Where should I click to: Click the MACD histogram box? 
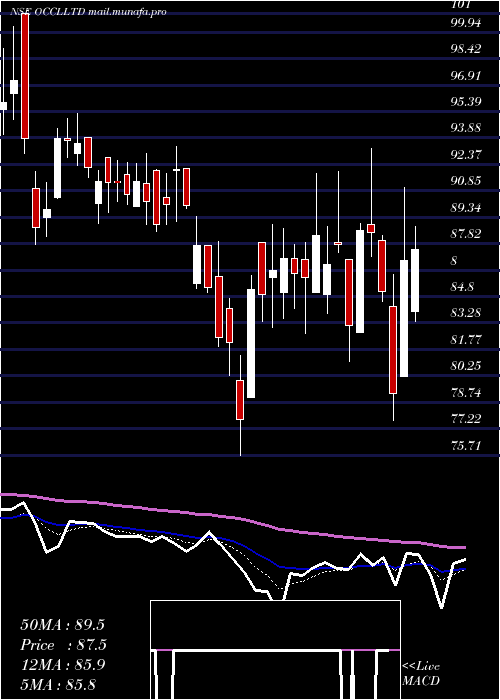point(275,650)
